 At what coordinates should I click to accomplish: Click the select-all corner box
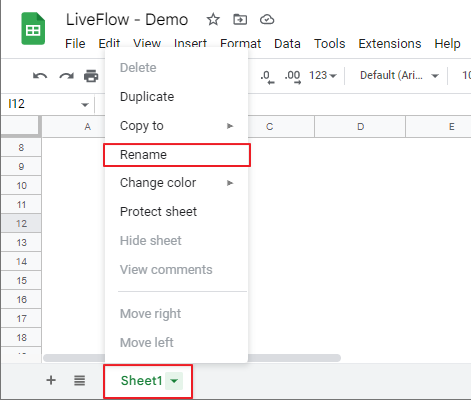[x=21, y=126]
